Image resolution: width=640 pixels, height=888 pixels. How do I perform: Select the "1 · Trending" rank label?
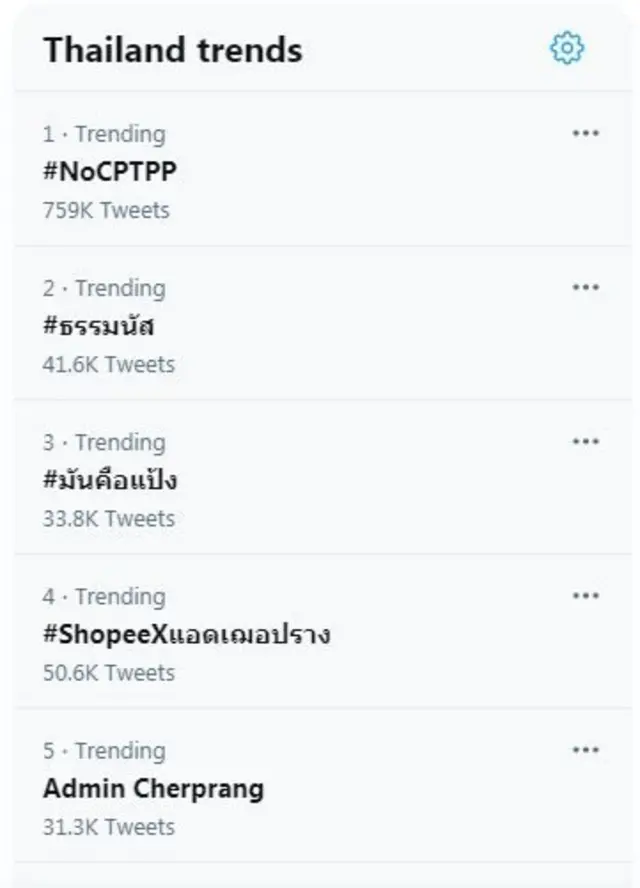click(104, 134)
